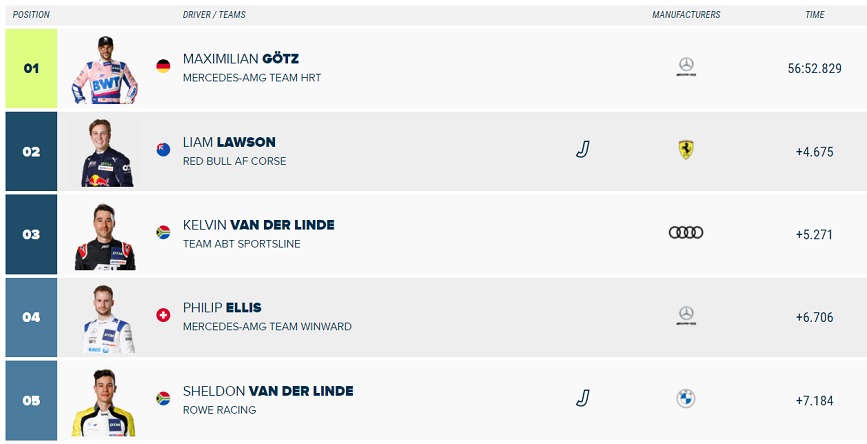This screenshot has width=867, height=444.
Task: Click Maximilian Götz's driver photo
Action: (105, 69)
